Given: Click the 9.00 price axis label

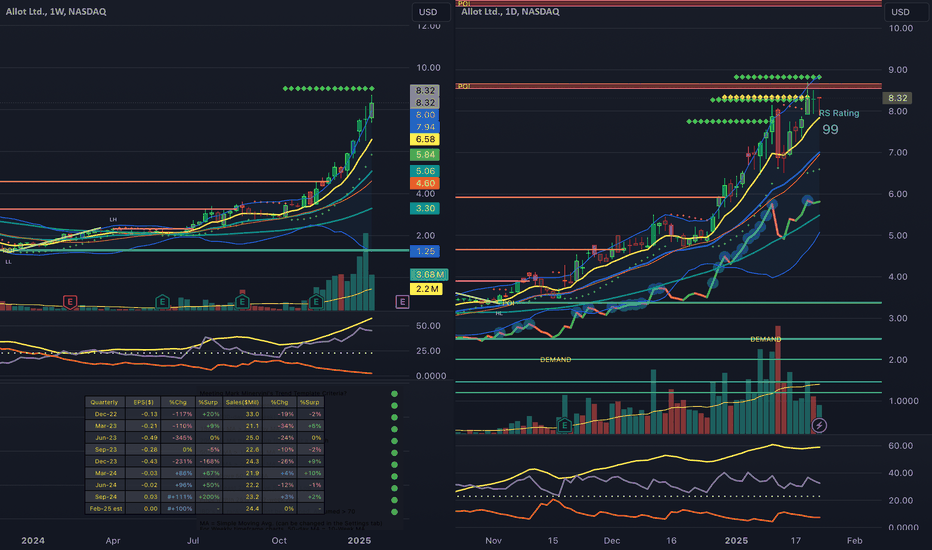Looking at the screenshot, I should coord(900,70).
